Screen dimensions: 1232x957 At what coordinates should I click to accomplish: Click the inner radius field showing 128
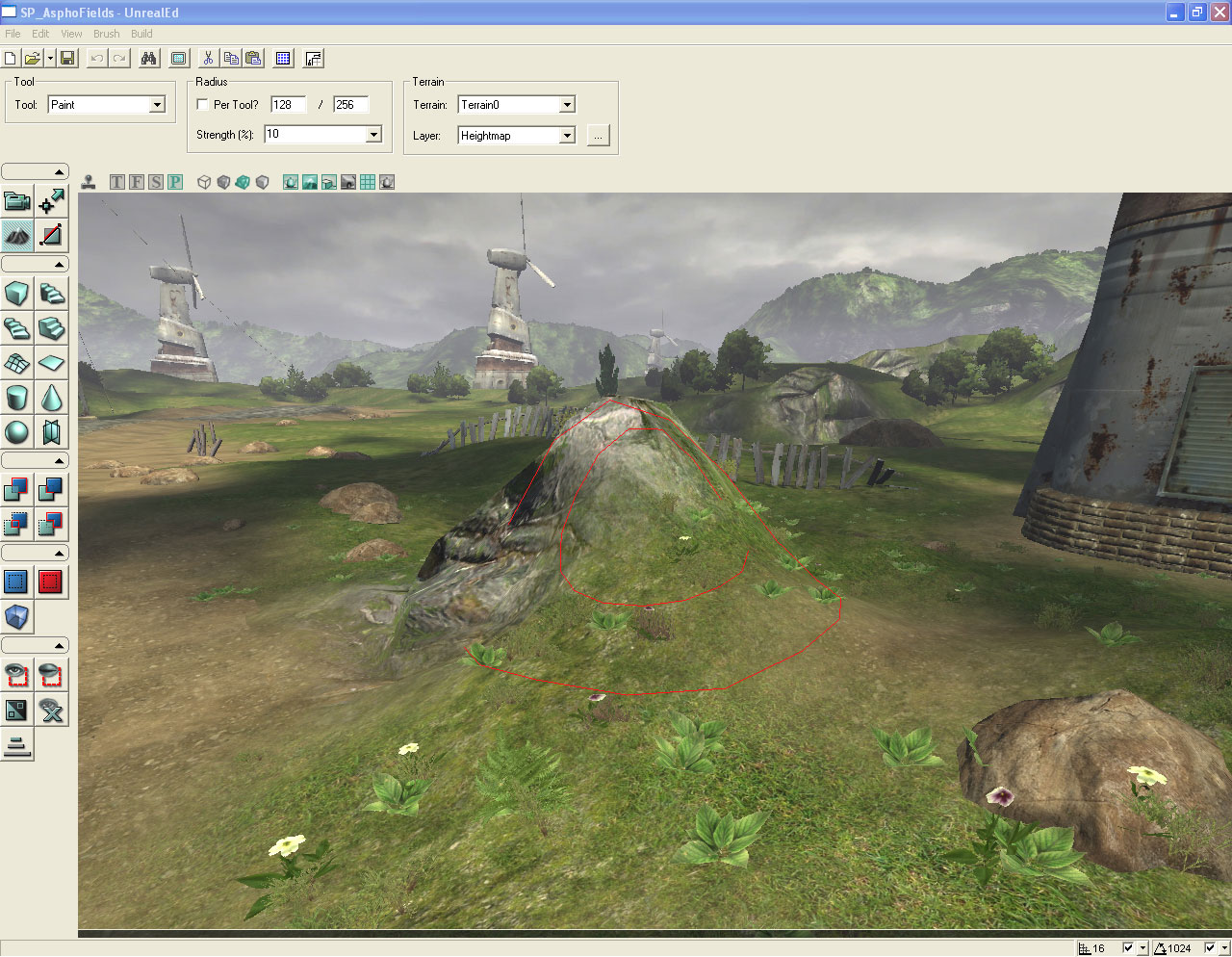[288, 105]
